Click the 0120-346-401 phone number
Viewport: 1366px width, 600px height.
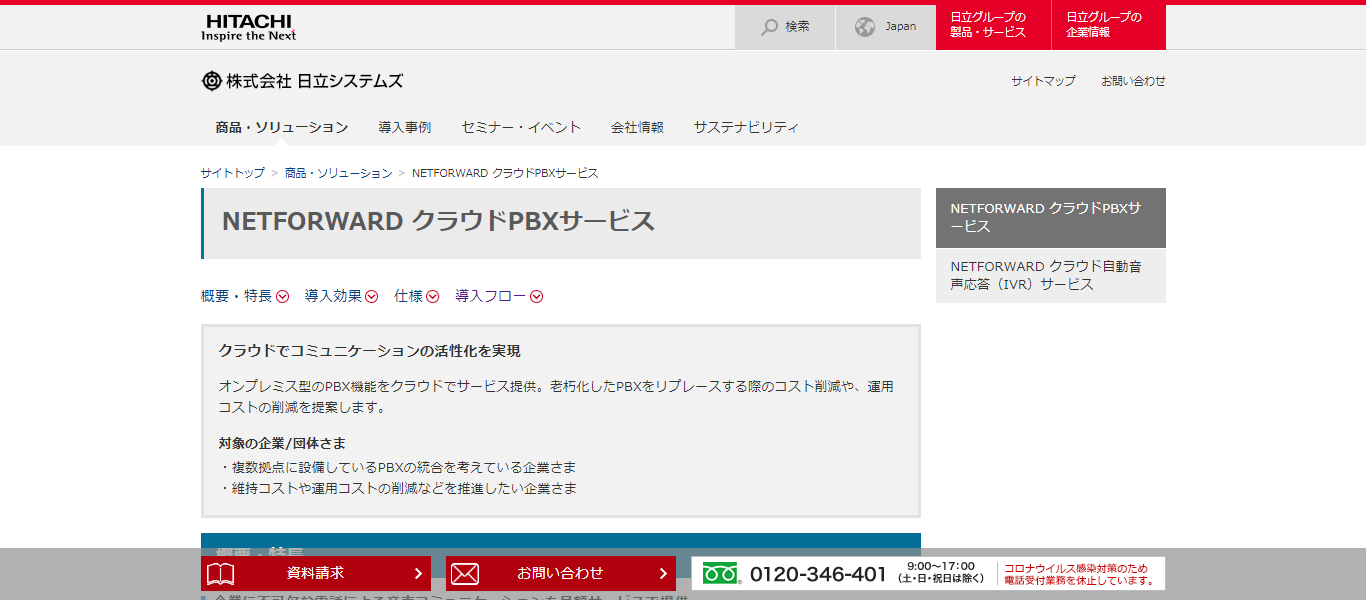pyautogui.click(x=818, y=574)
